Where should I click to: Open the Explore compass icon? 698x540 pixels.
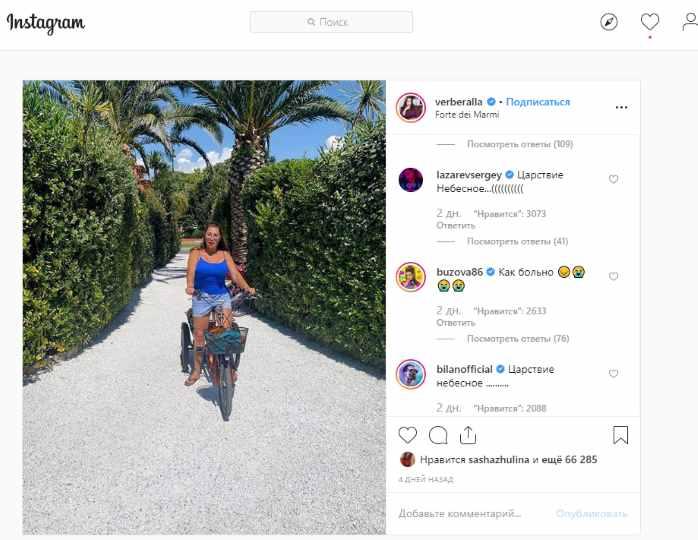[x=609, y=22]
